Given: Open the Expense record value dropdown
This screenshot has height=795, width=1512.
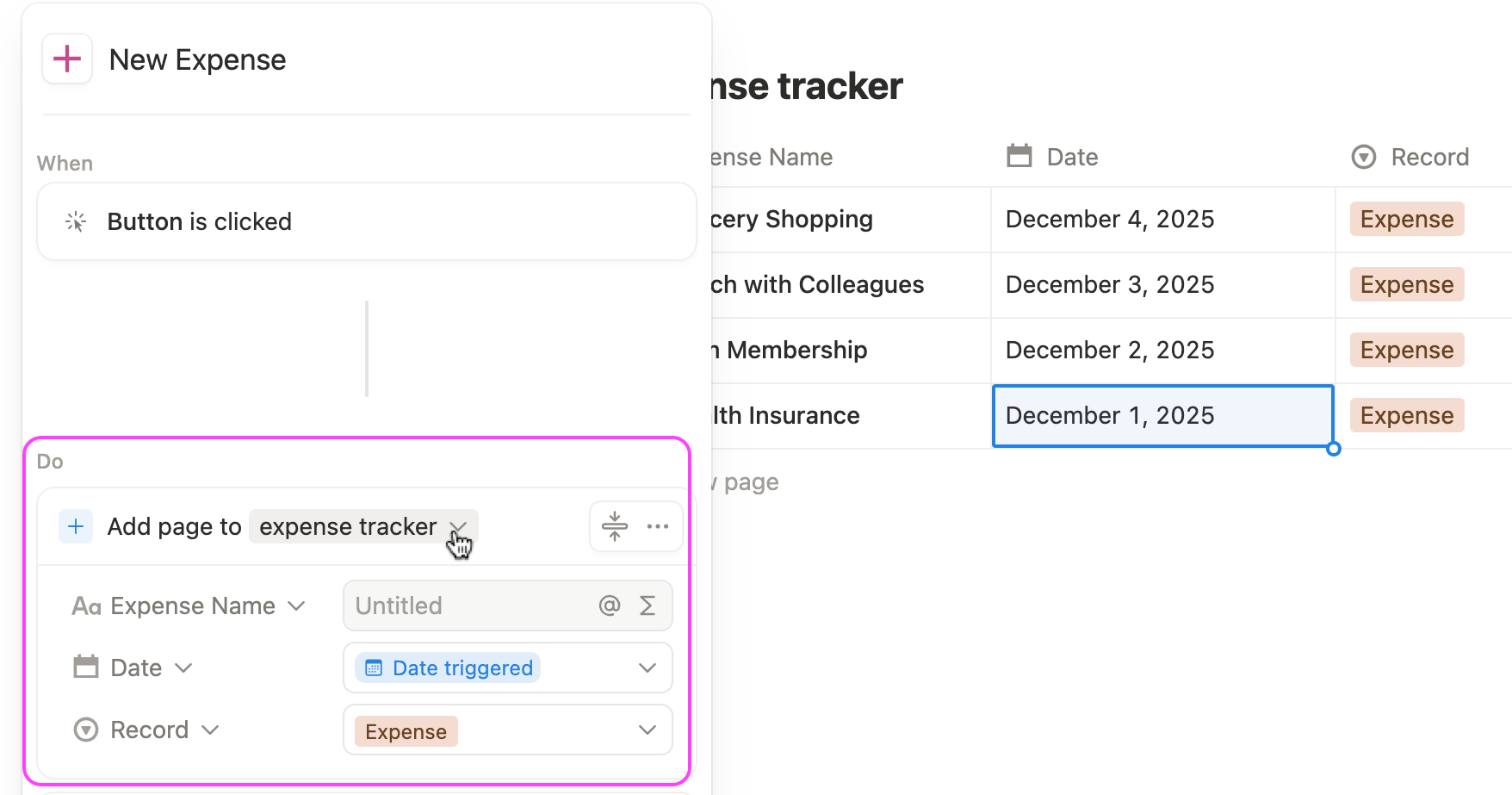Looking at the screenshot, I should [x=648, y=730].
